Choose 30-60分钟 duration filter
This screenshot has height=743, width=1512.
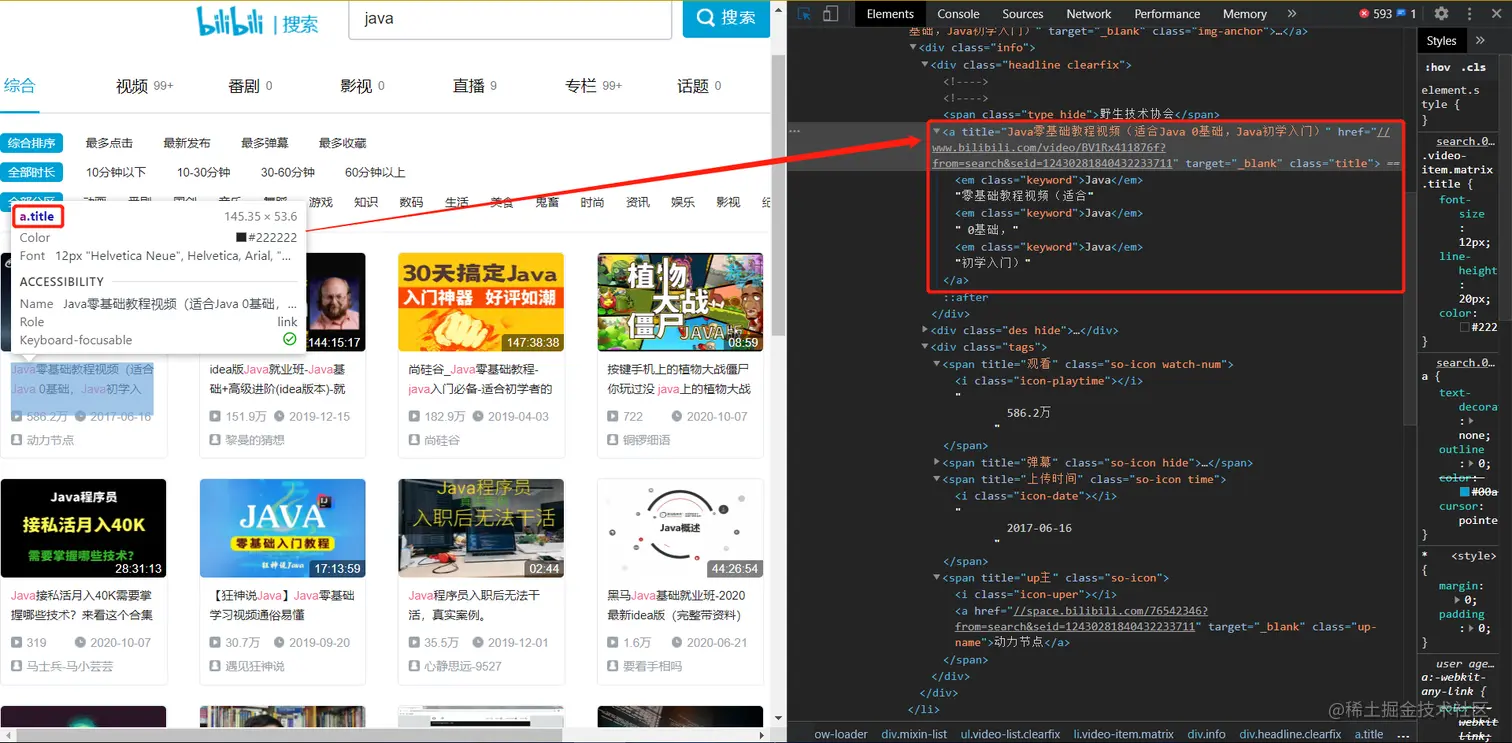point(288,172)
